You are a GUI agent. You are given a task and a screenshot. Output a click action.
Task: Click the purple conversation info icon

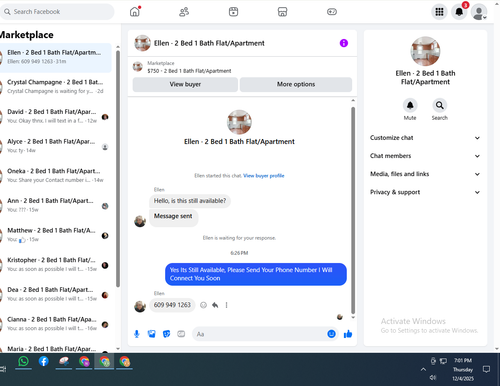pos(344,43)
